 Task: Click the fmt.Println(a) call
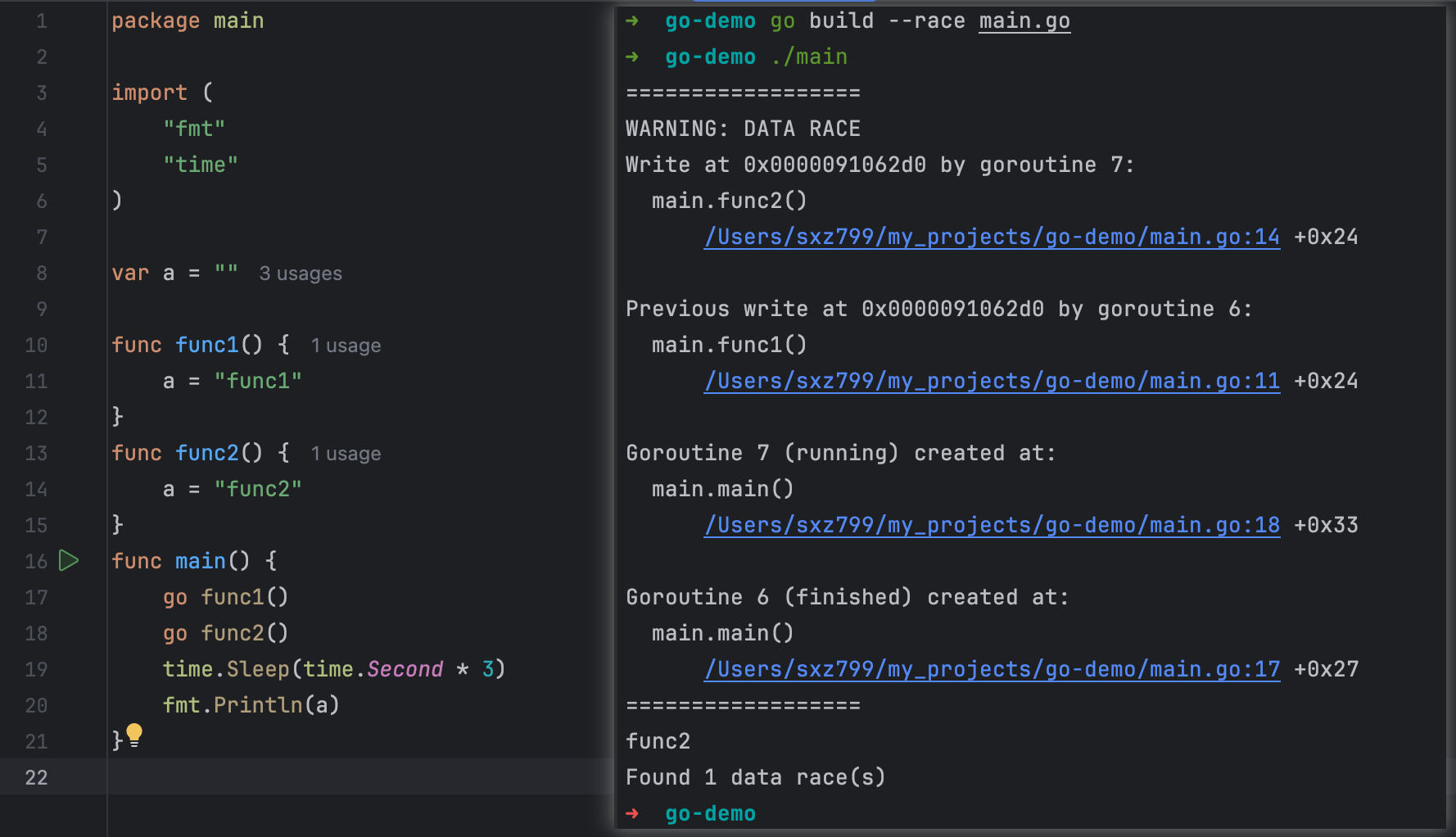251,706
